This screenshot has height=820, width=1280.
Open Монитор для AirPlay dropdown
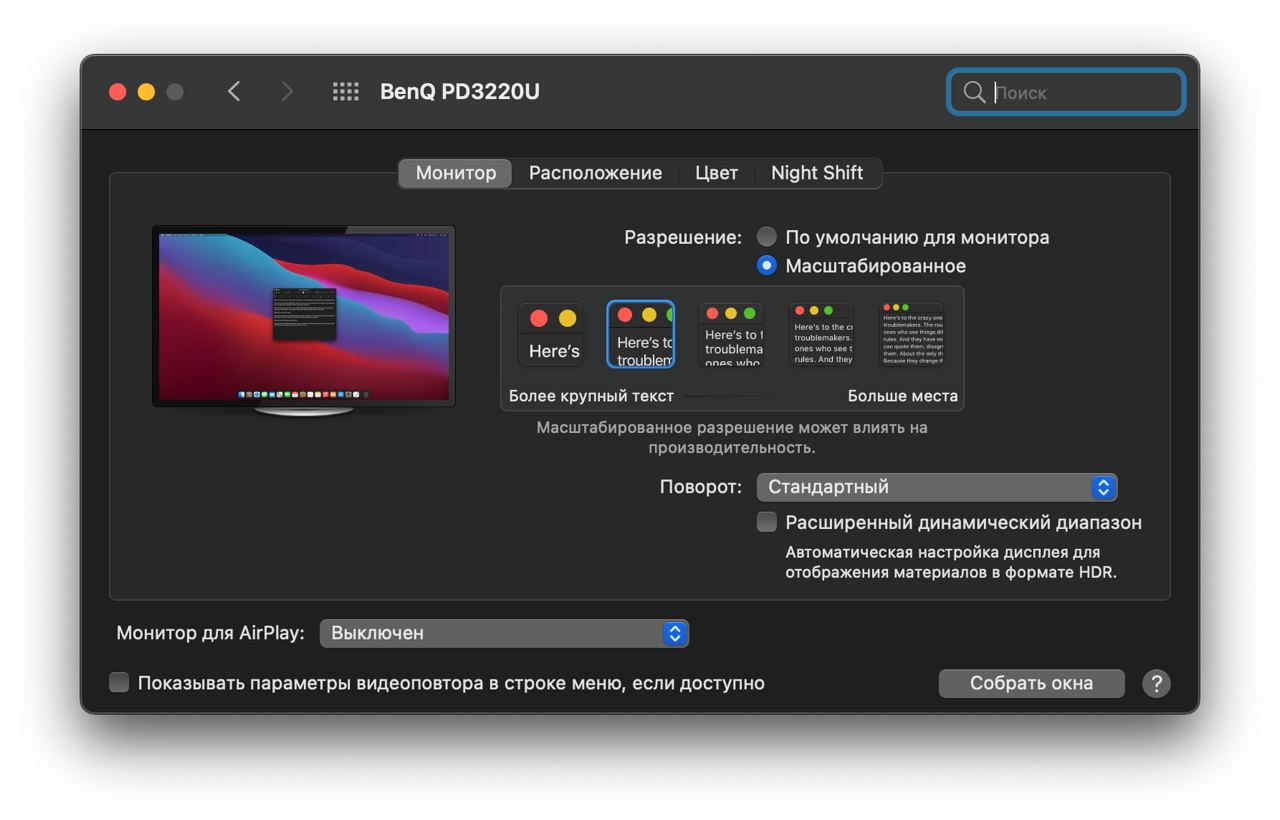click(x=504, y=633)
